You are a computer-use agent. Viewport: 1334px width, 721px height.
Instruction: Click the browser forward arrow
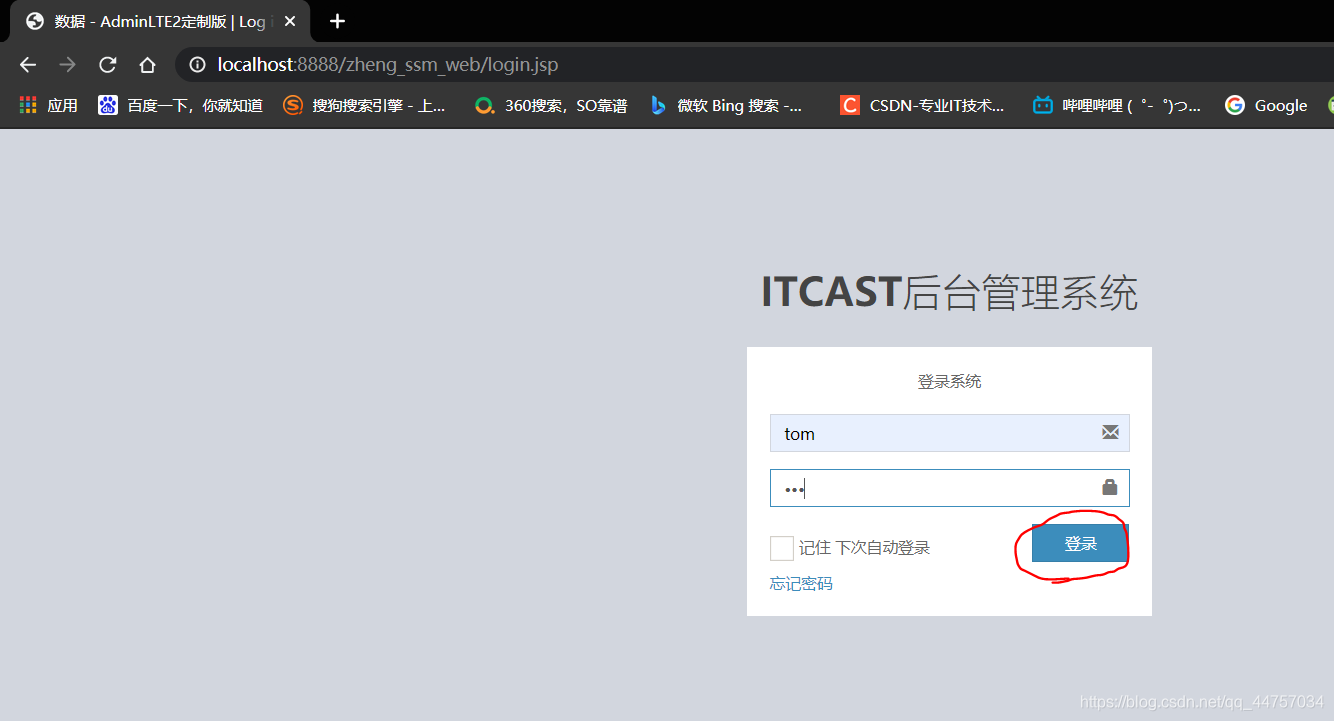(x=67, y=65)
